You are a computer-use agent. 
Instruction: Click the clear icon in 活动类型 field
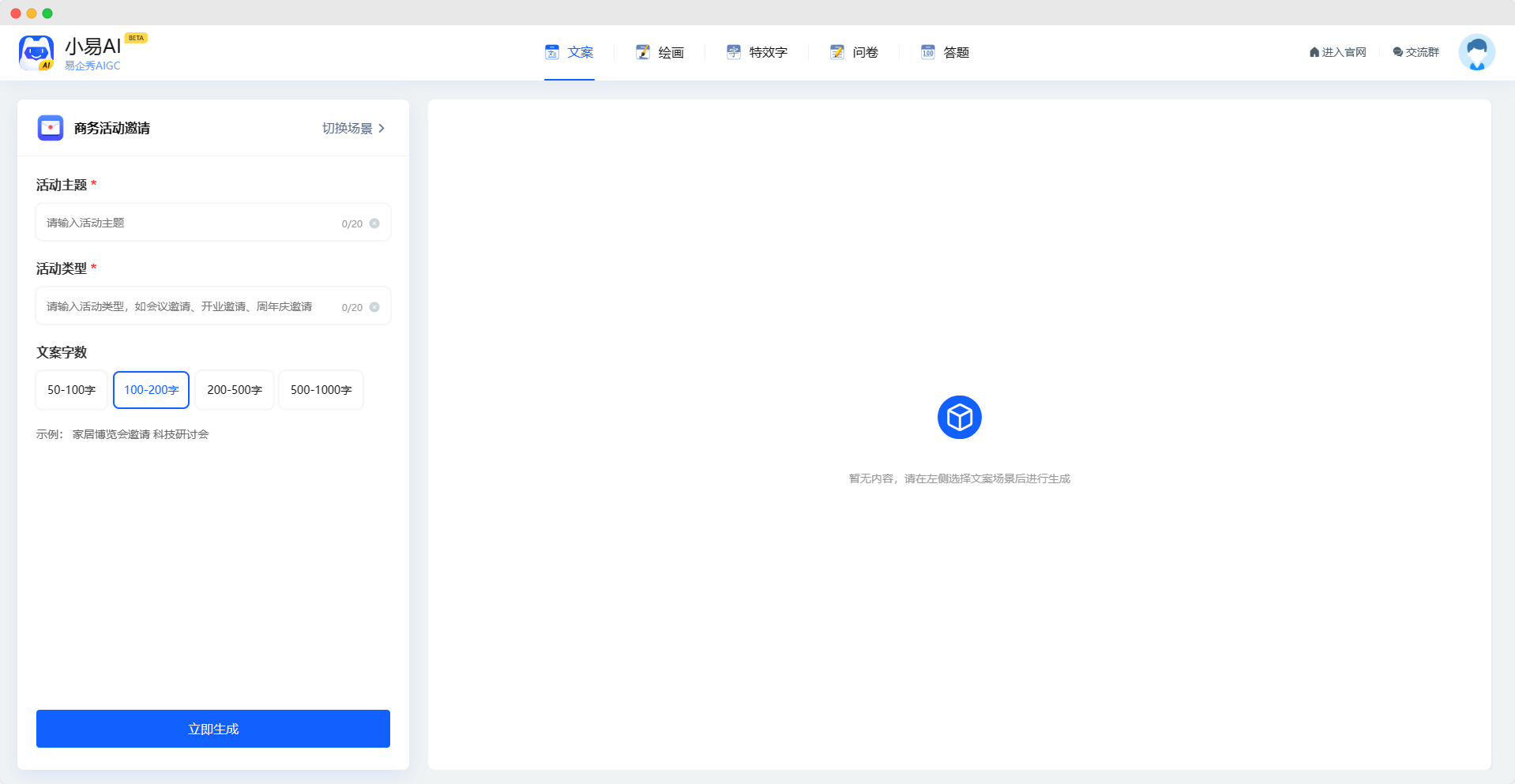click(374, 307)
